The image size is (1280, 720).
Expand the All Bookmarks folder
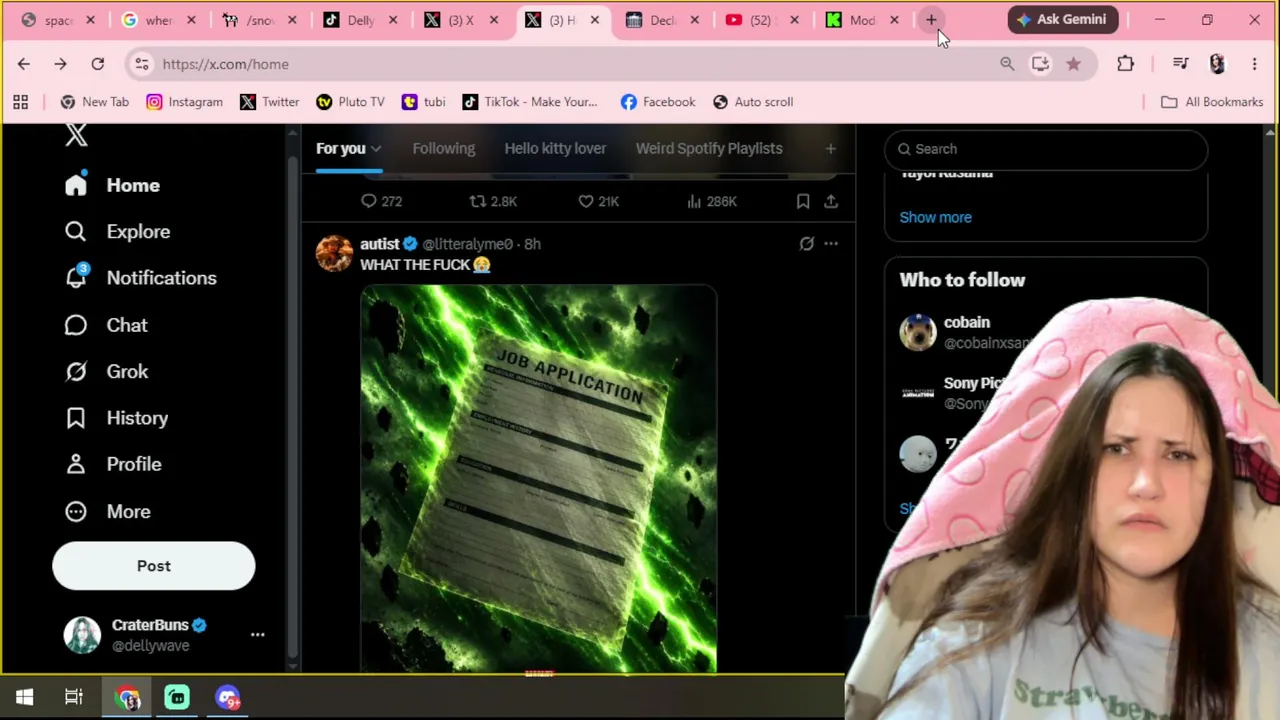tap(1211, 102)
